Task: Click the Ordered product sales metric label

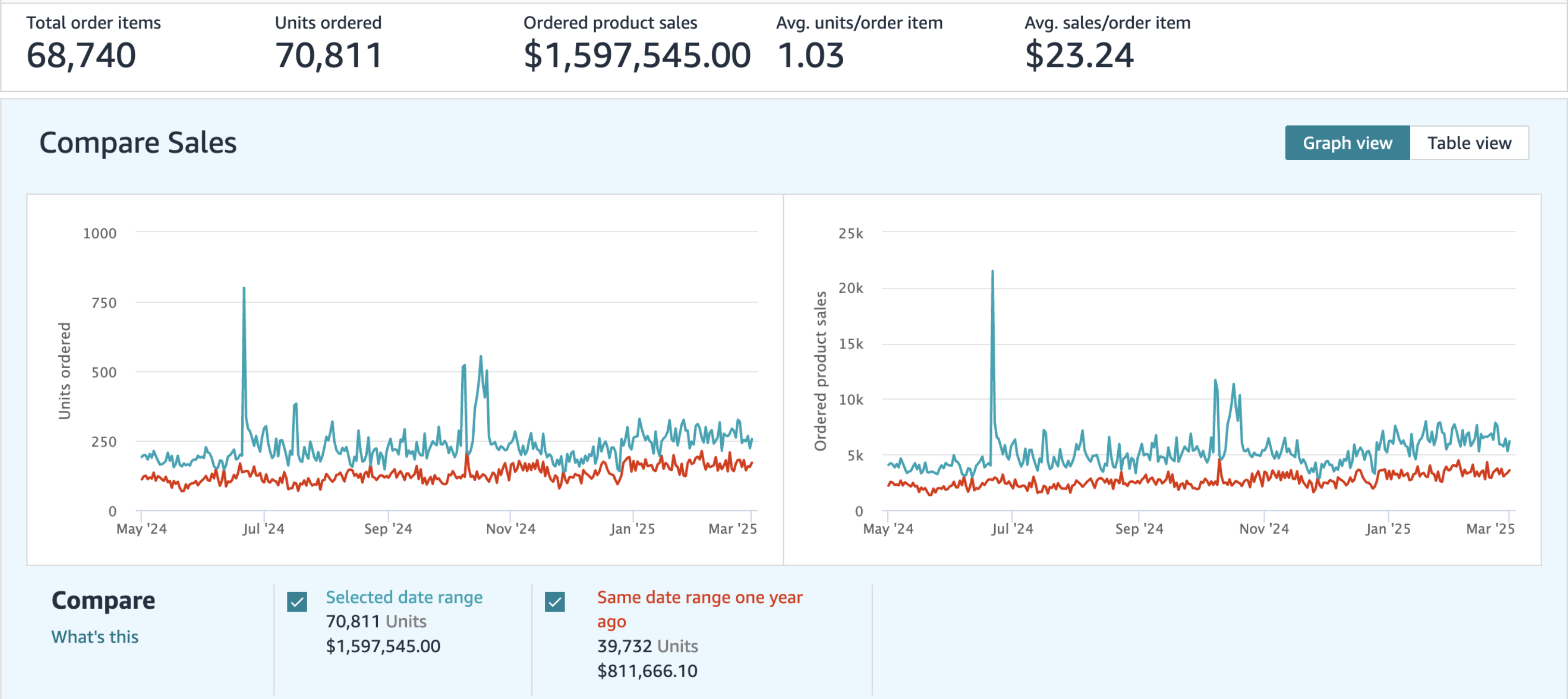Action: point(610,22)
